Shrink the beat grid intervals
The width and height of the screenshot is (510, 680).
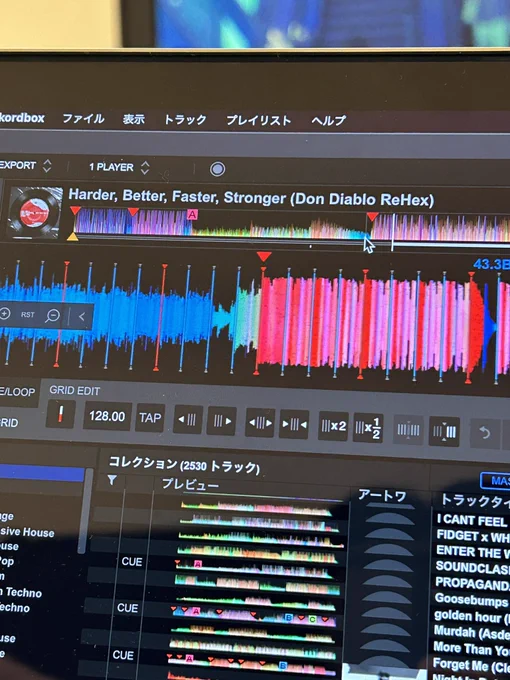(294, 424)
